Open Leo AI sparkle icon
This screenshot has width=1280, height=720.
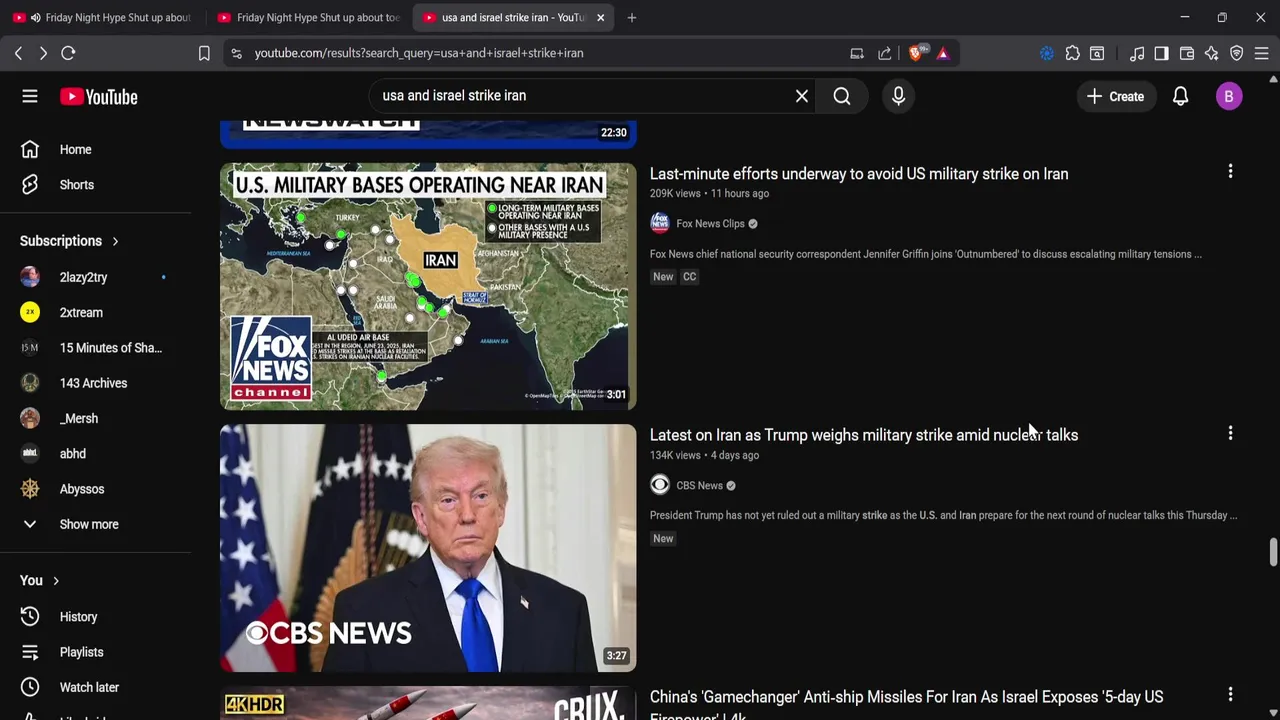(x=1212, y=53)
